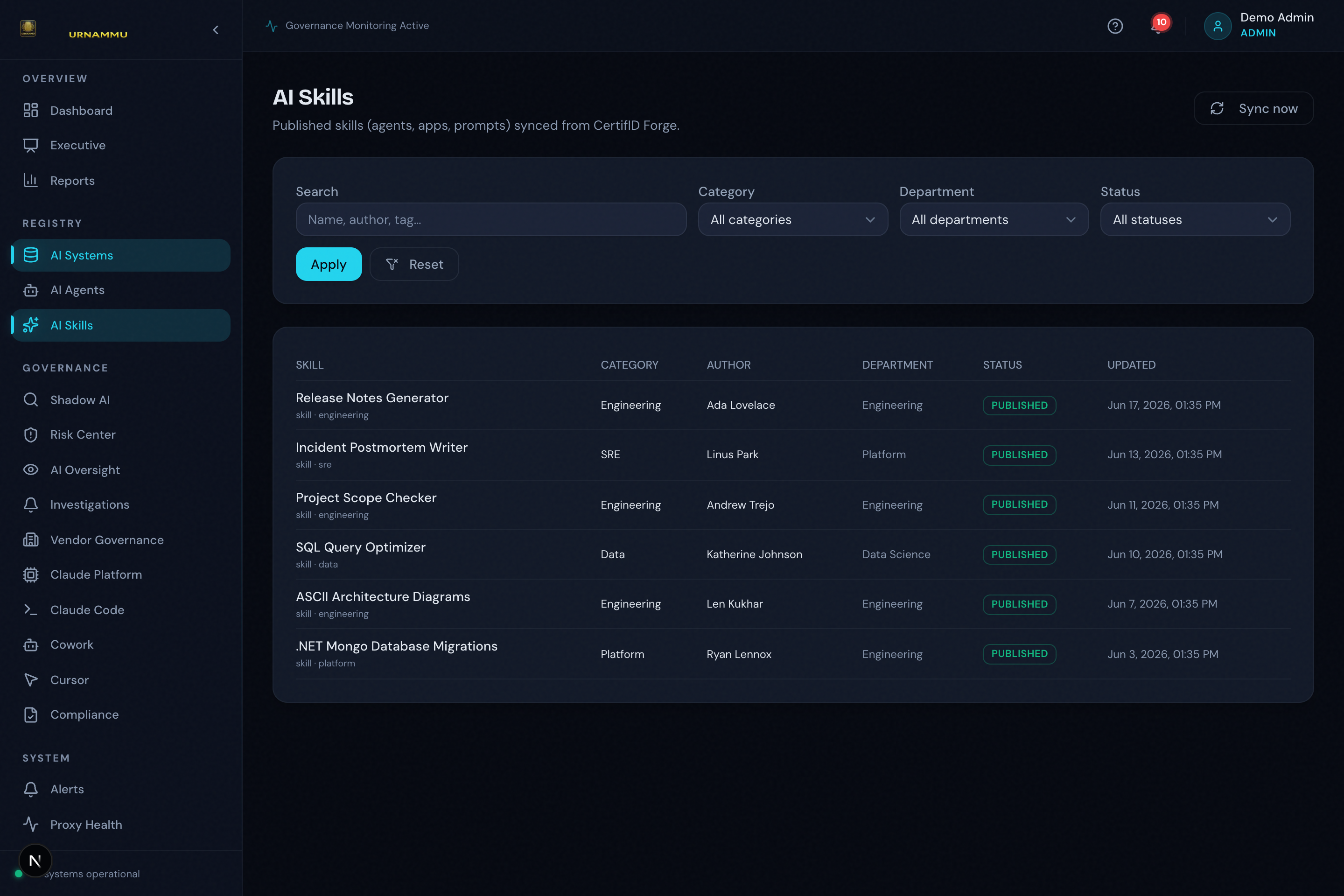Click the Reports bar chart icon

click(31, 181)
